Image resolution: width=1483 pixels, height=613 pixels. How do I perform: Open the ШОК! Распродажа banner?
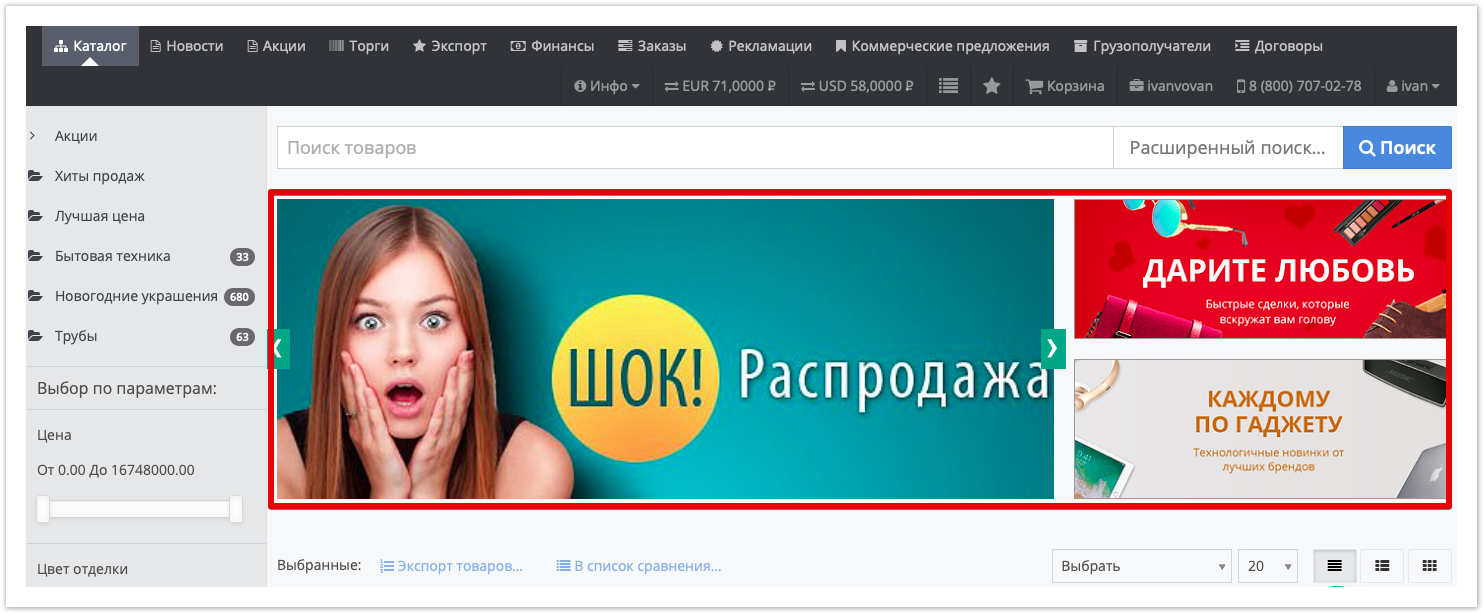(x=665, y=349)
